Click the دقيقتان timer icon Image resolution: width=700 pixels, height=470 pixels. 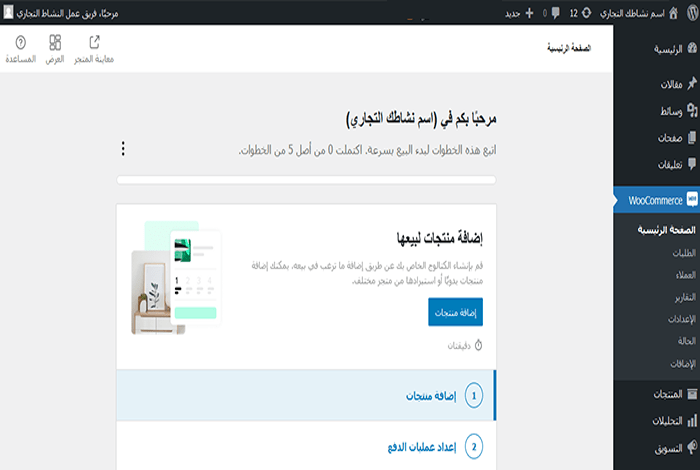[x=478, y=345]
